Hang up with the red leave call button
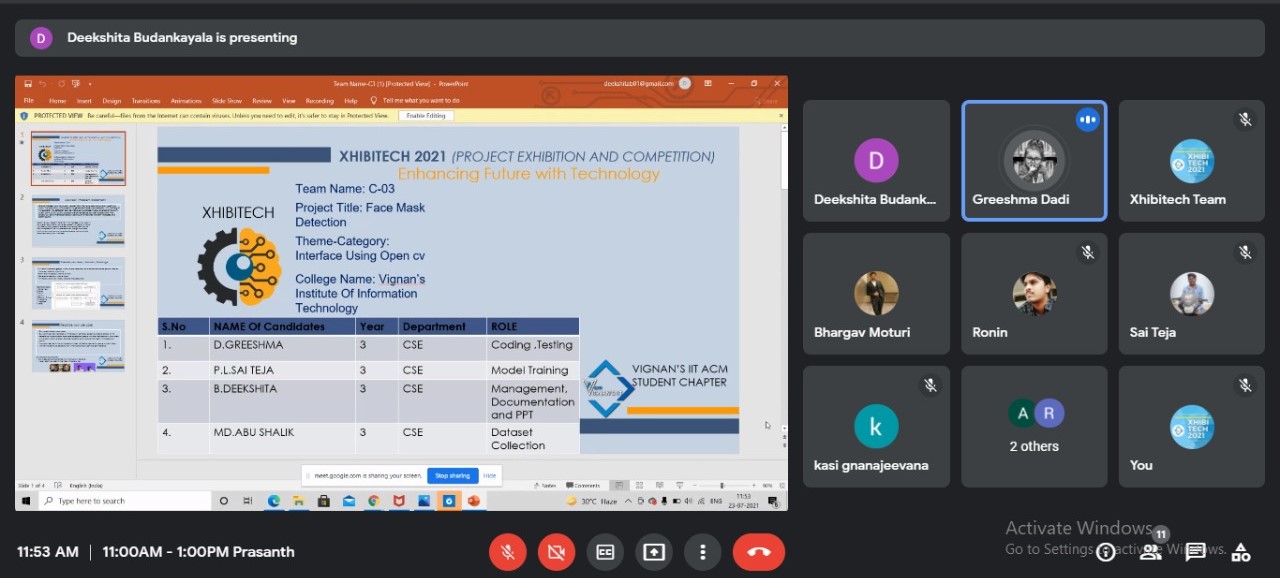Screen dimensions: 1280x578 pyautogui.click(x=758, y=552)
